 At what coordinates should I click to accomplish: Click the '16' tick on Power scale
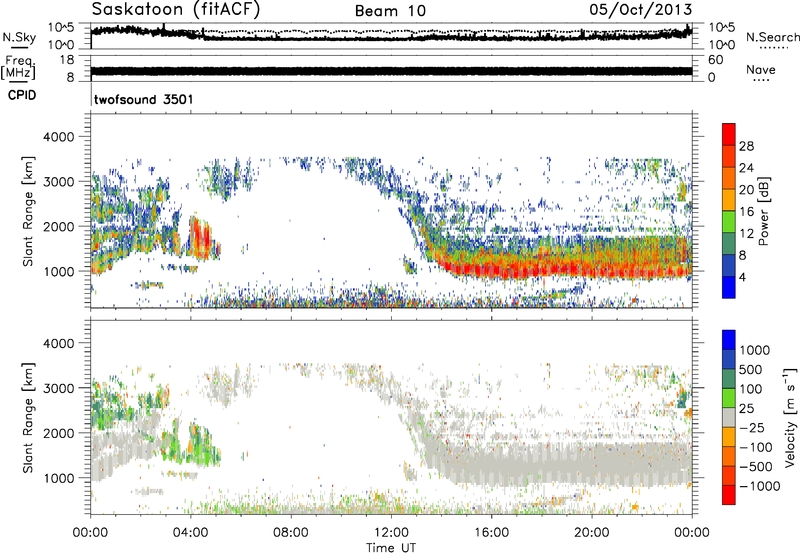(x=746, y=212)
